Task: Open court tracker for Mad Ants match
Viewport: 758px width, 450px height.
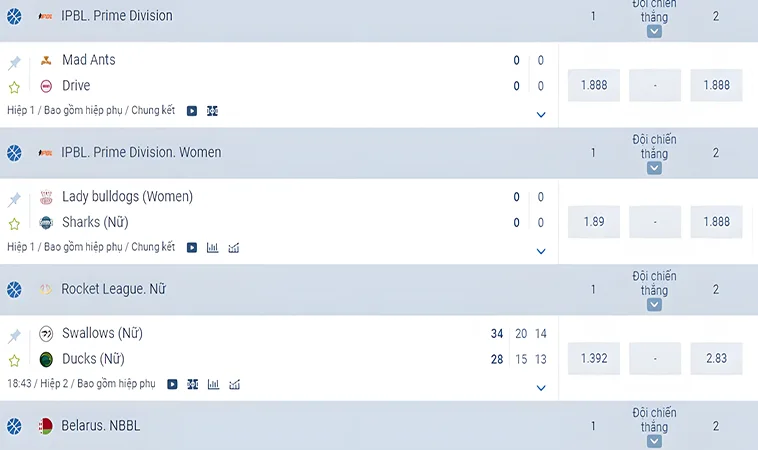Action: (212, 111)
